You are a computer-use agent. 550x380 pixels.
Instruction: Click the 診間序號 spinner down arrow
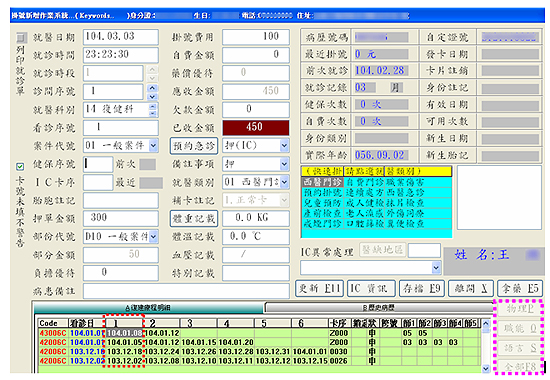153,96
